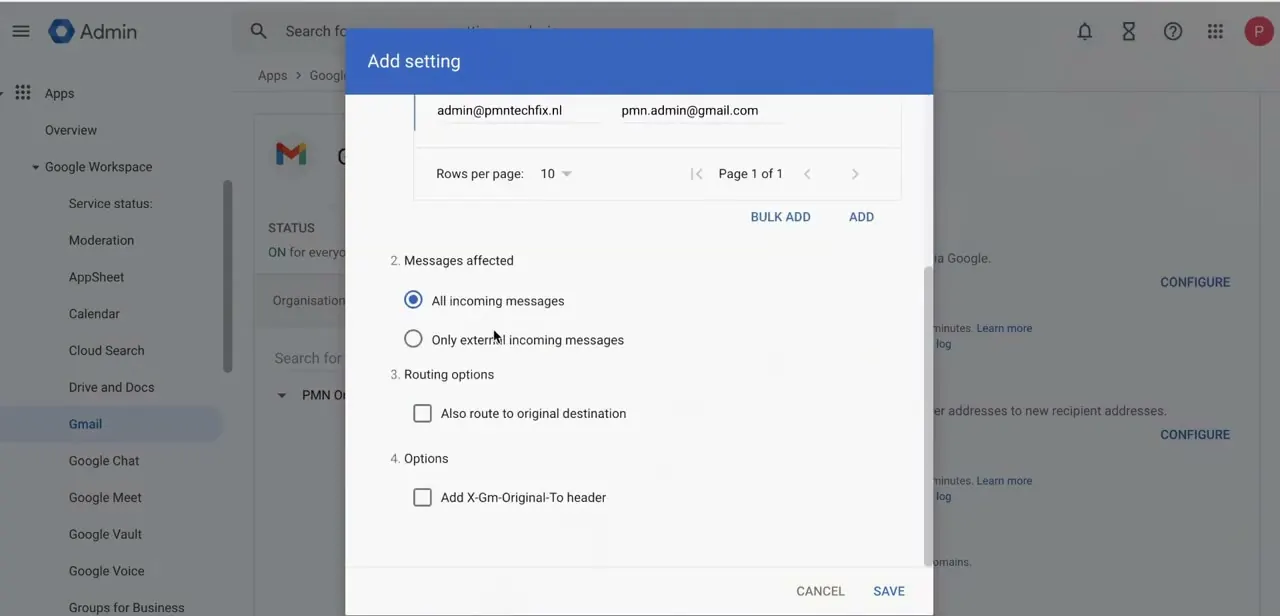Viewport: 1280px width, 616px height.
Task: Click pmn.admin@gmail.com address cell
Action: coord(690,110)
